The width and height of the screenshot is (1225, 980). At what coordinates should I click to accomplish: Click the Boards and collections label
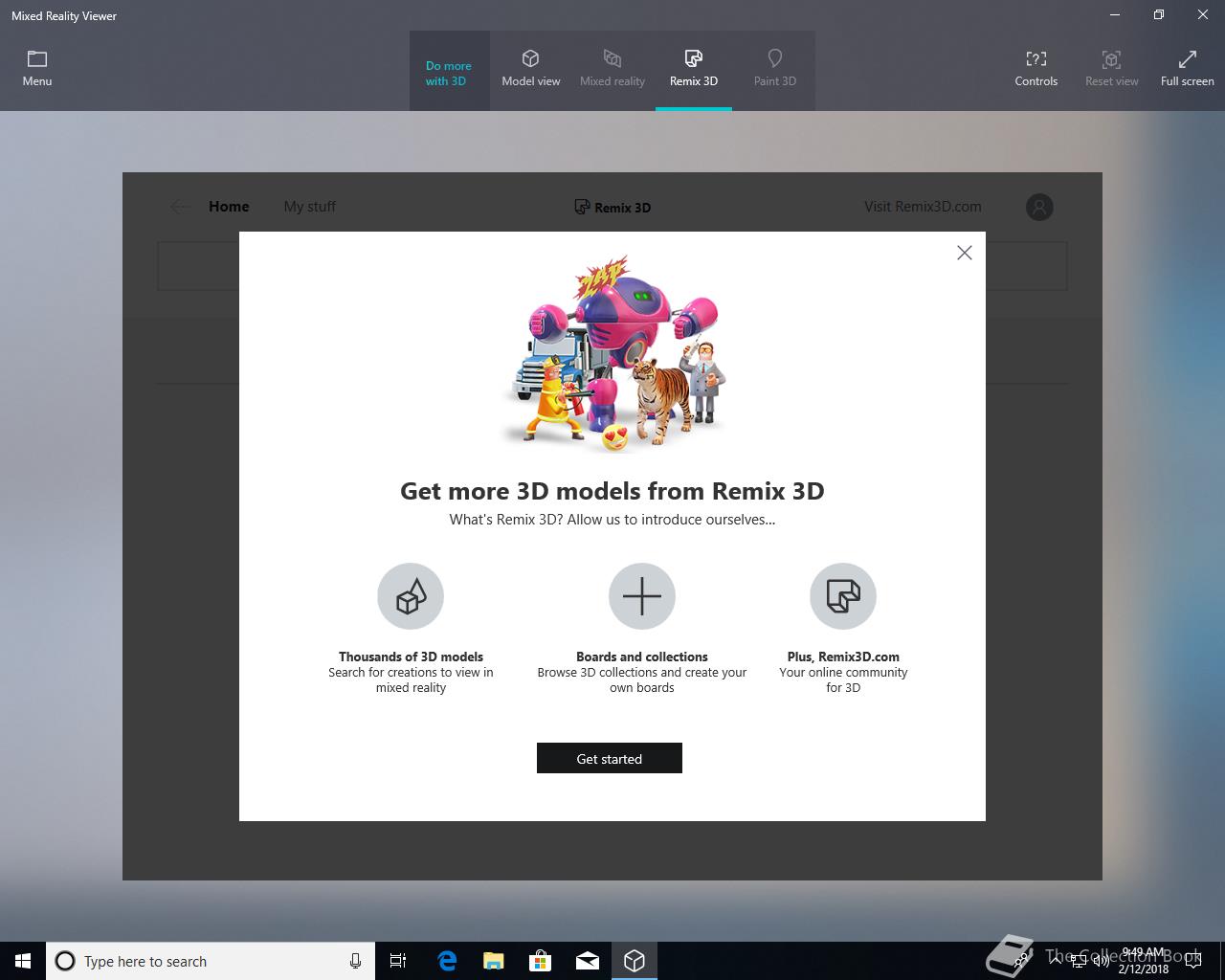642,657
